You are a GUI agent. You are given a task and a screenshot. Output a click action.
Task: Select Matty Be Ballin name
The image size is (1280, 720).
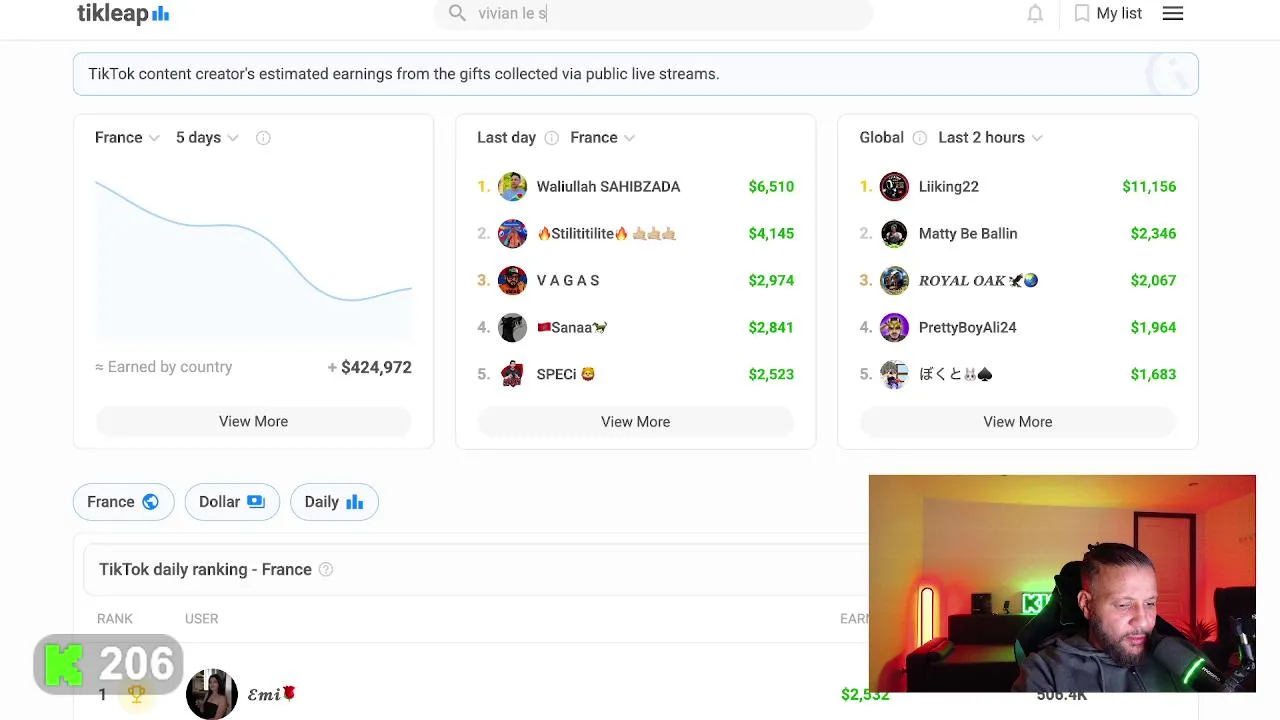pos(968,234)
